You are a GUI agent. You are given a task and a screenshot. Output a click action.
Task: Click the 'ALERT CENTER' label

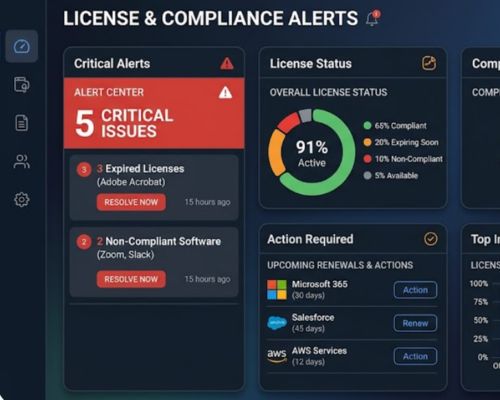(x=109, y=92)
